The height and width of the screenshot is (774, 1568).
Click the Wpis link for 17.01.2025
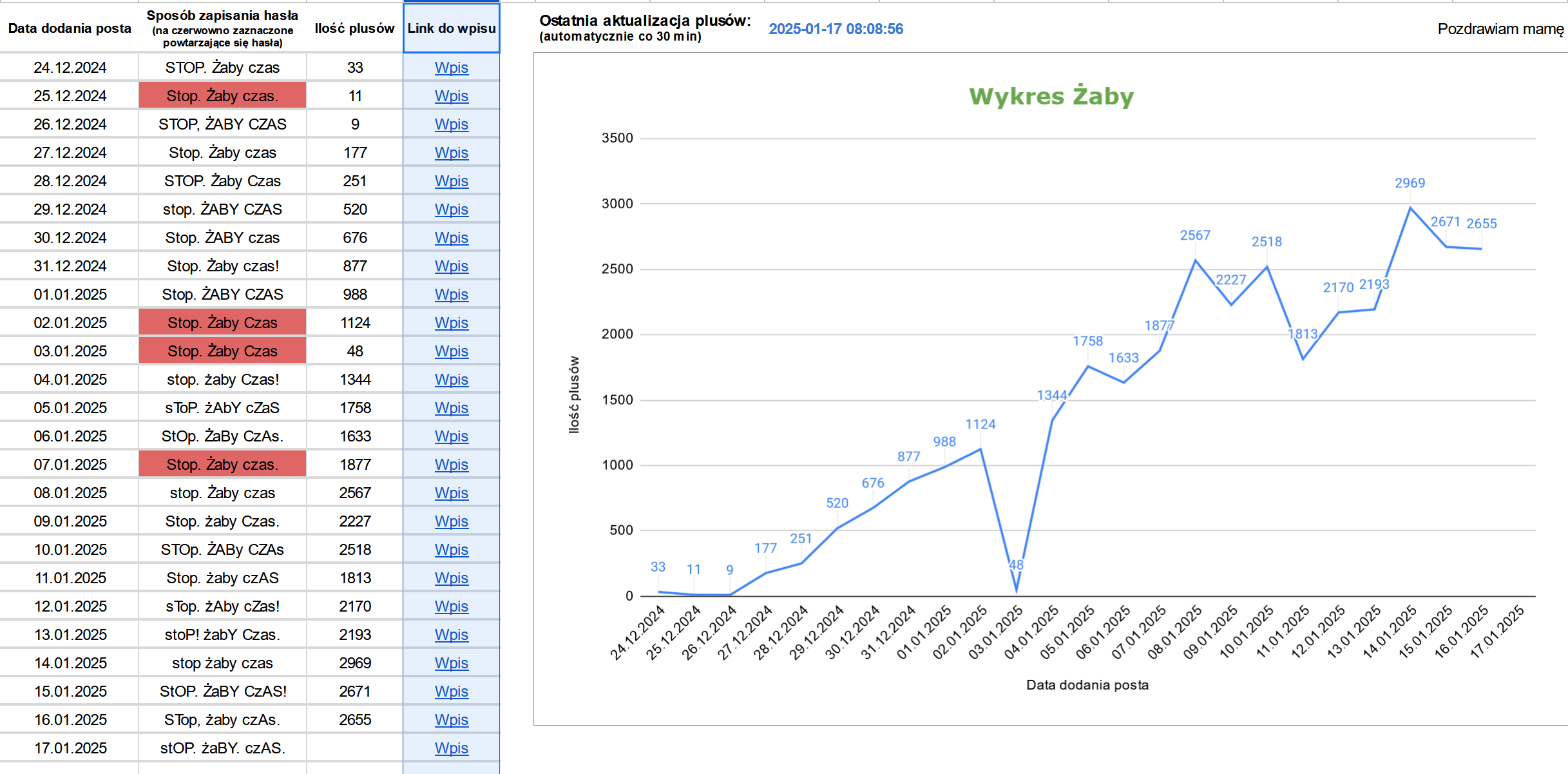point(451,748)
